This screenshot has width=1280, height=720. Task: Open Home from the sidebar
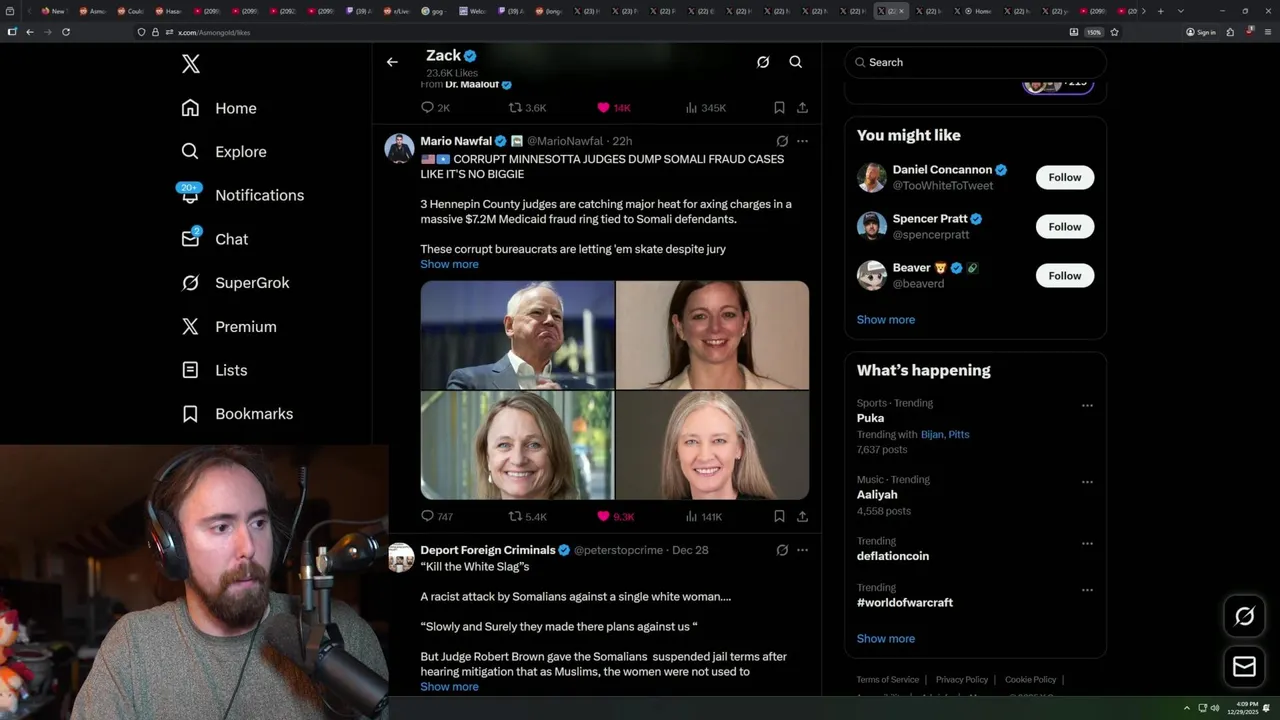coord(219,108)
